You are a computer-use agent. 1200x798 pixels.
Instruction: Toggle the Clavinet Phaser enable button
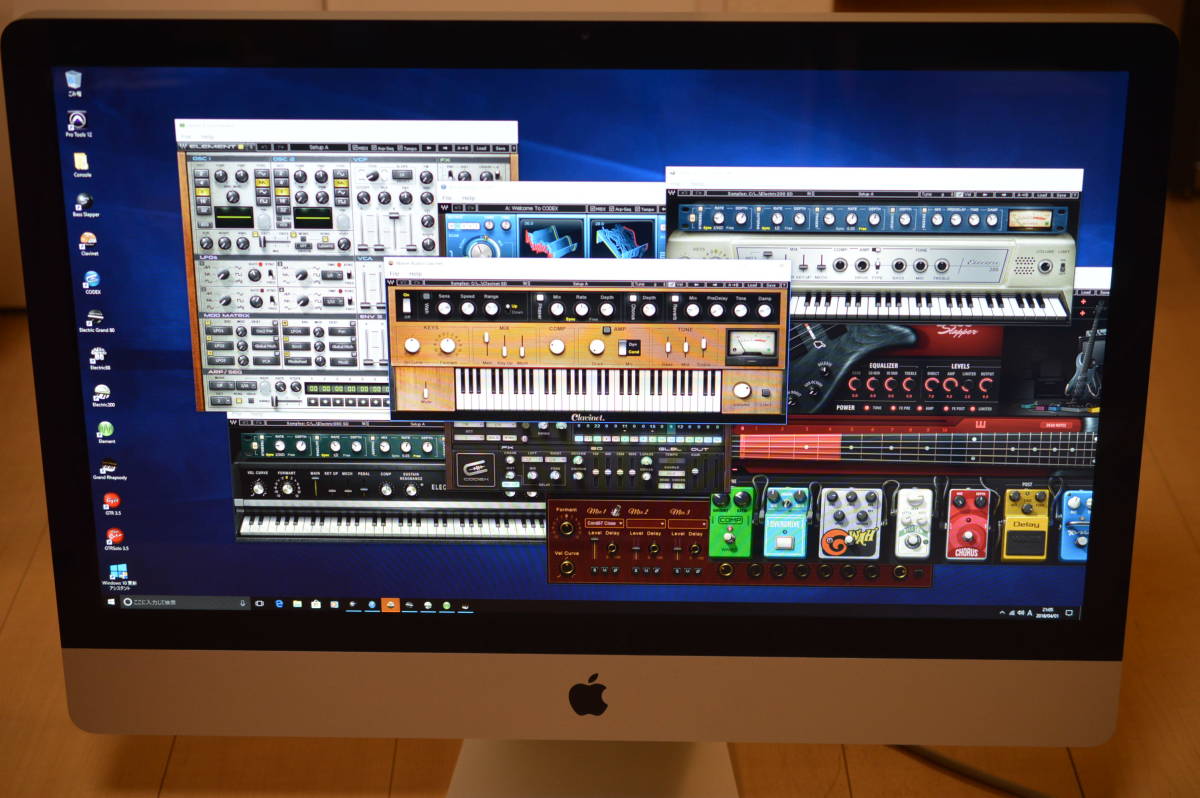click(541, 297)
